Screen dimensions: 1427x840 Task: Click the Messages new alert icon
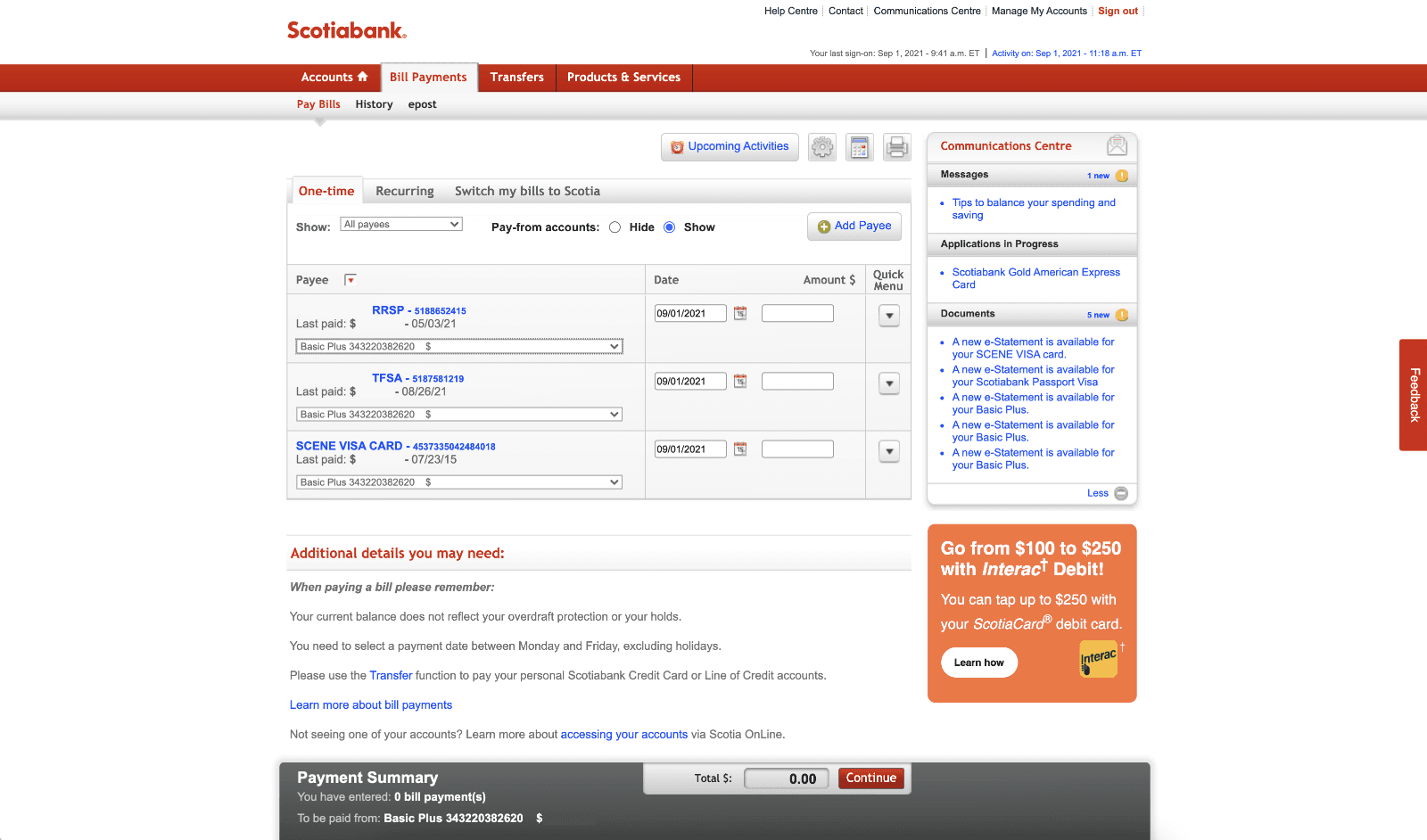1122,176
